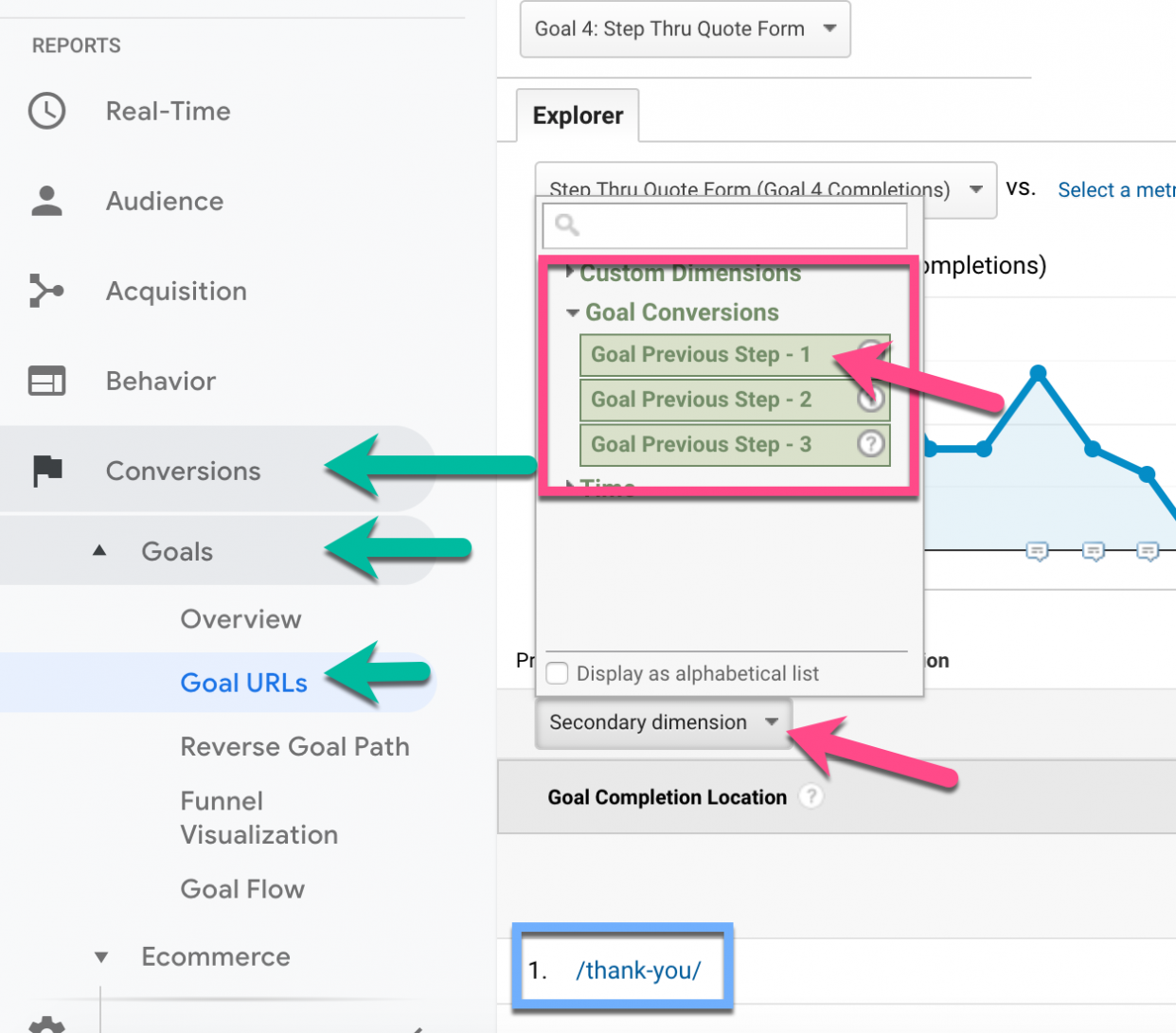Choose Goal Previous Step - 1 dimension
Screen dimensions: 1176x1033
[x=735, y=354]
